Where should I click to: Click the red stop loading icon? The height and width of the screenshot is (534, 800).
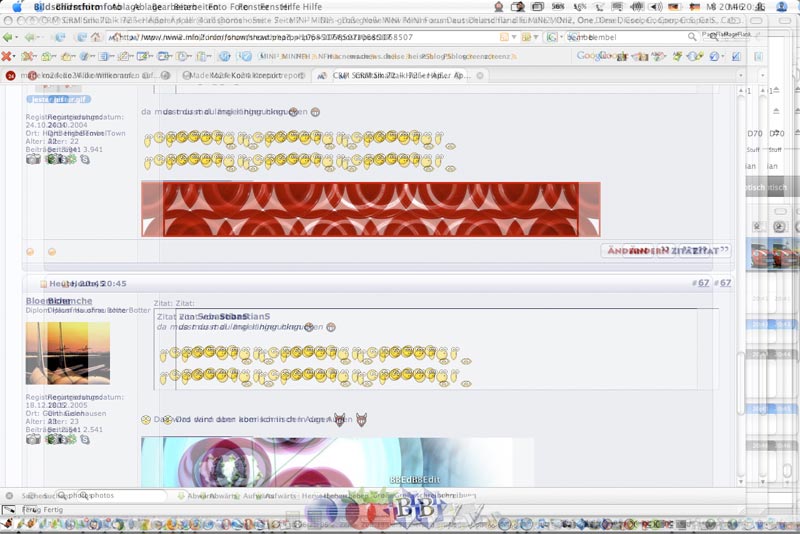[x=8, y=56]
